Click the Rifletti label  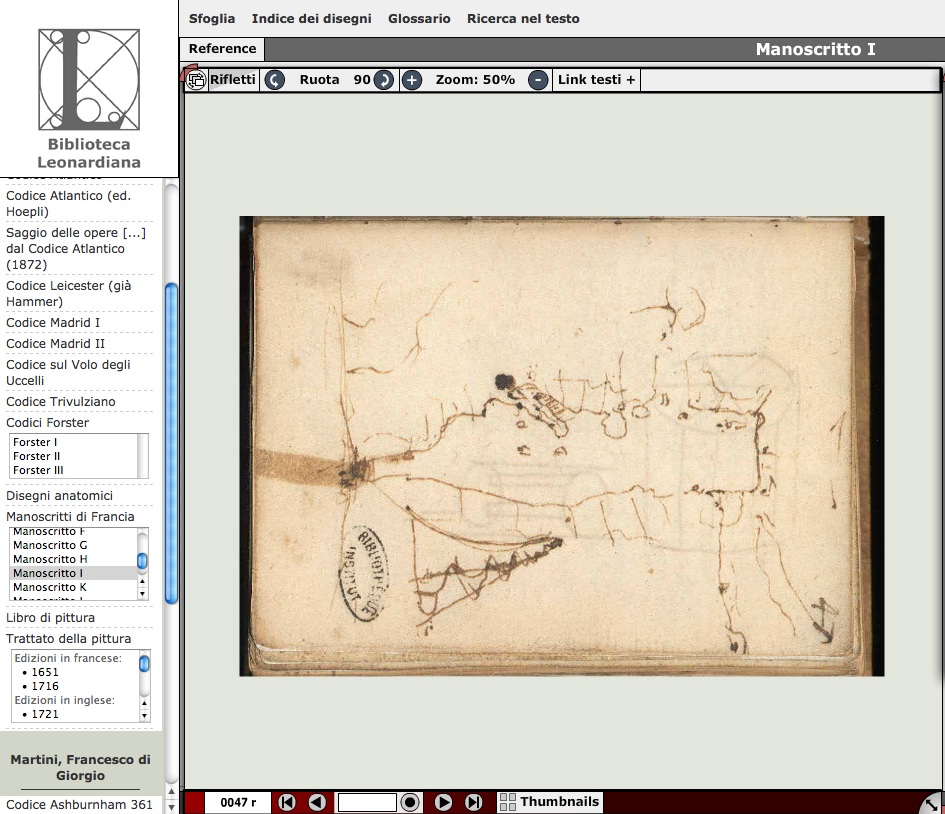[x=233, y=80]
